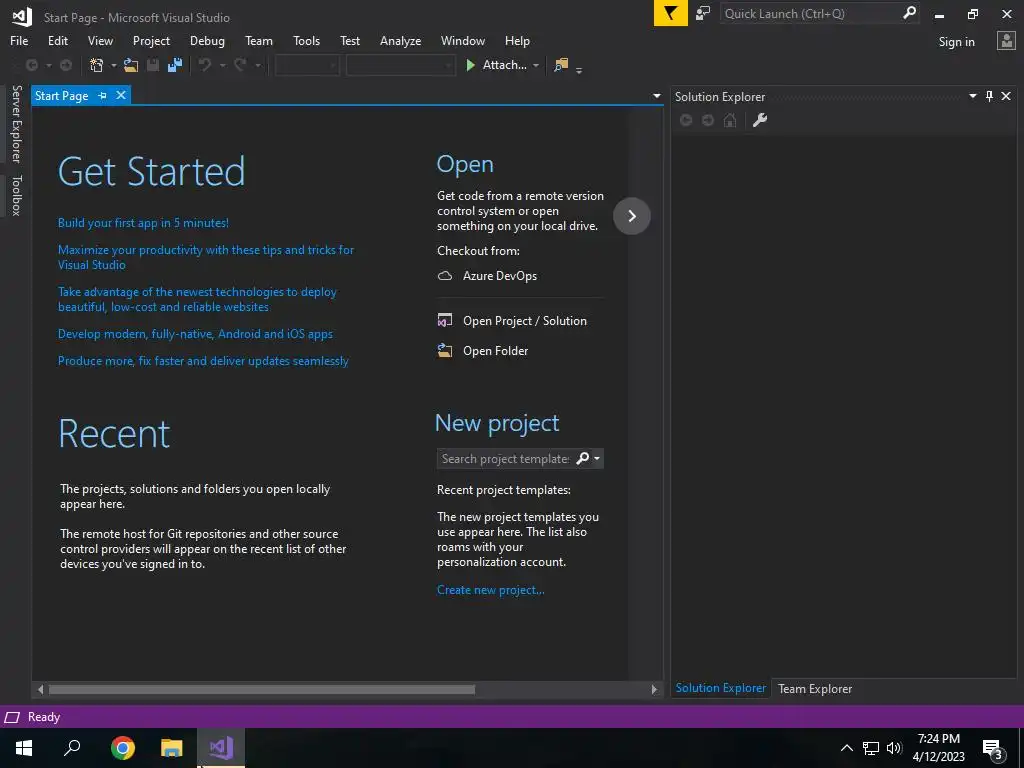Click the Open File toolbar icon
This screenshot has height=768, width=1024.
click(131, 65)
